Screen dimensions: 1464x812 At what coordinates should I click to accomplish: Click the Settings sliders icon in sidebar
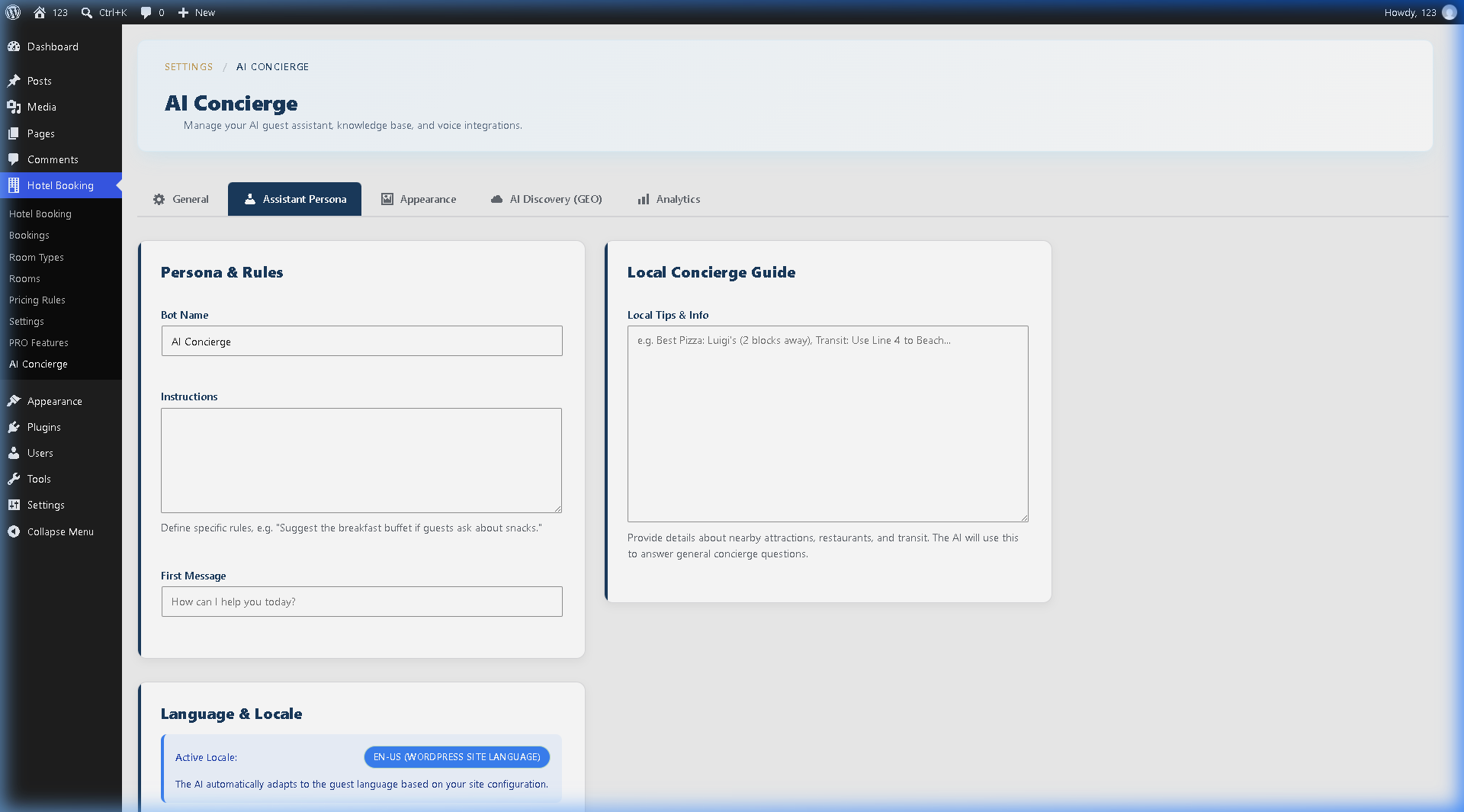coord(14,505)
